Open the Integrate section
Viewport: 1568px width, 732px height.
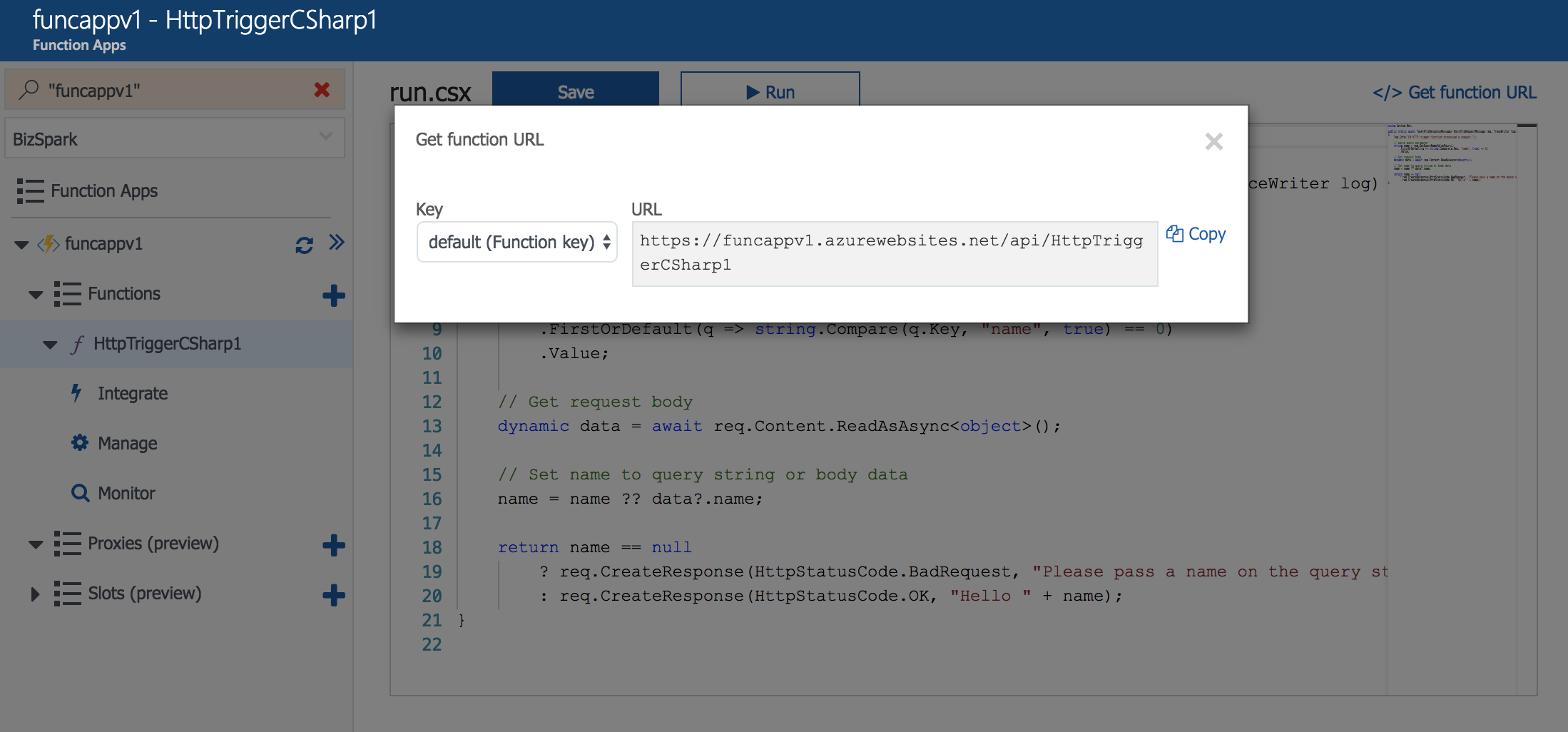133,393
